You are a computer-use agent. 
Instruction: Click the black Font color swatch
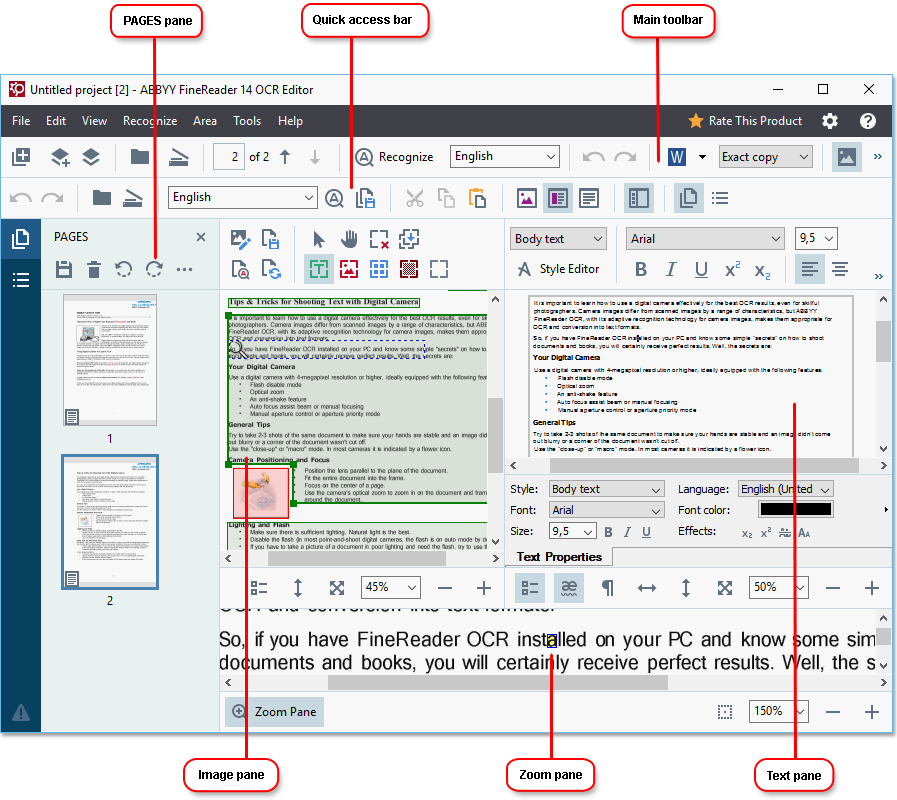796,509
